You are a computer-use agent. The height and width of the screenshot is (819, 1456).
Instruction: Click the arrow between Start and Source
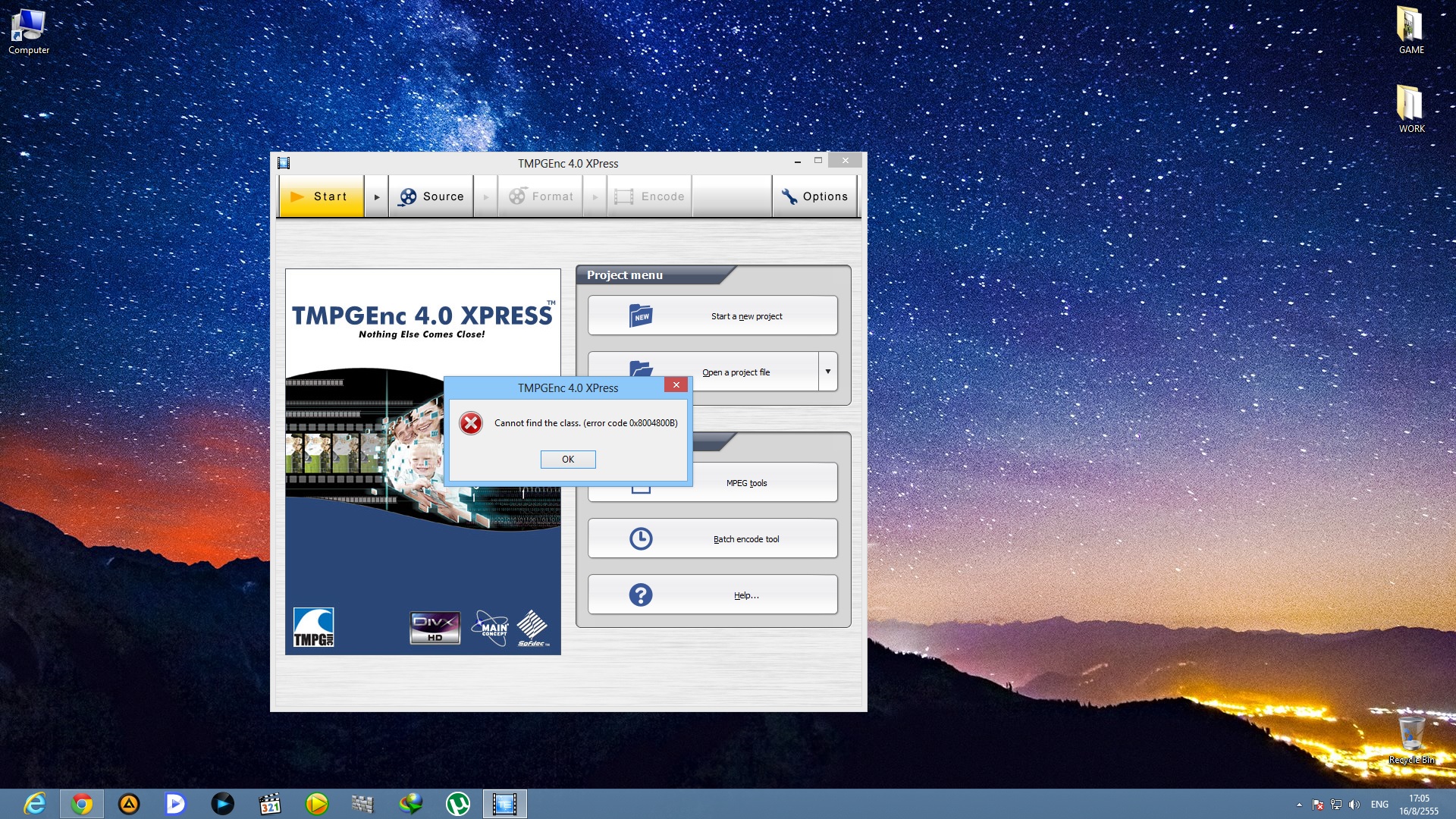coord(377,196)
